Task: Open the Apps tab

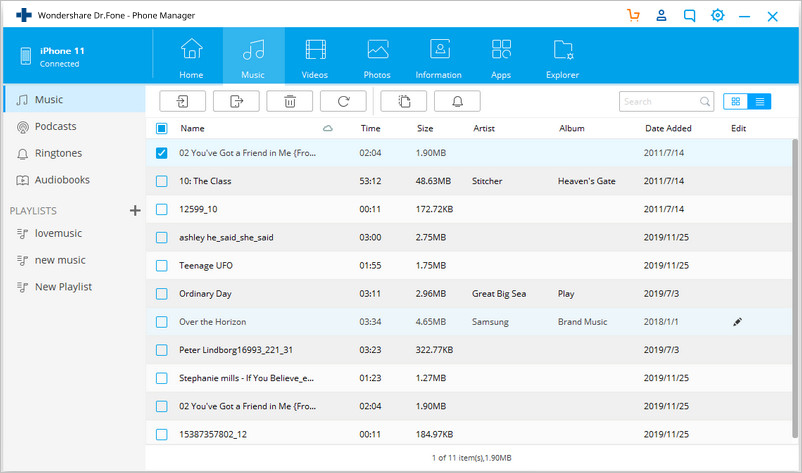Action: coord(501,56)
